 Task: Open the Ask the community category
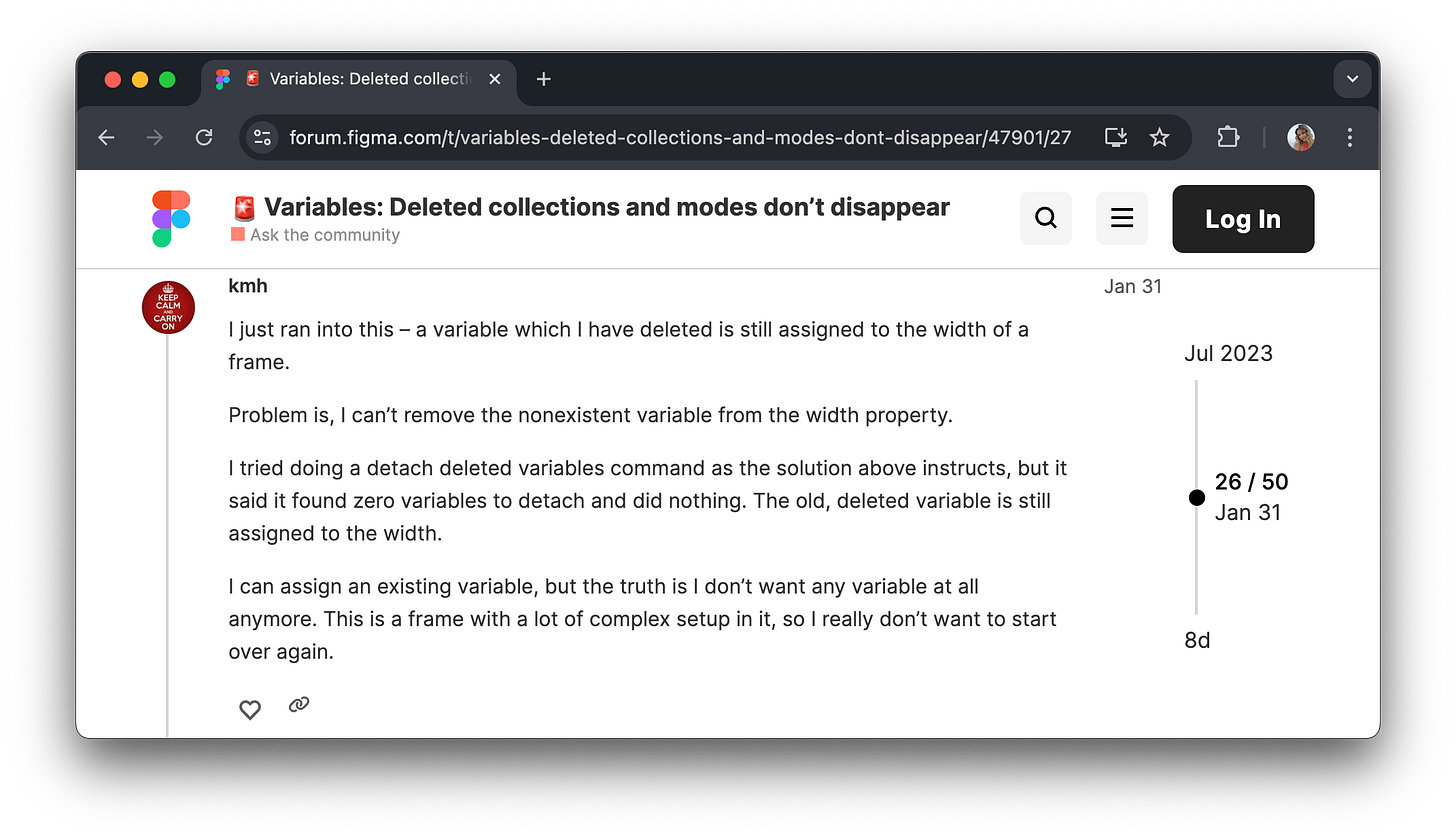(x=315, y=235)
